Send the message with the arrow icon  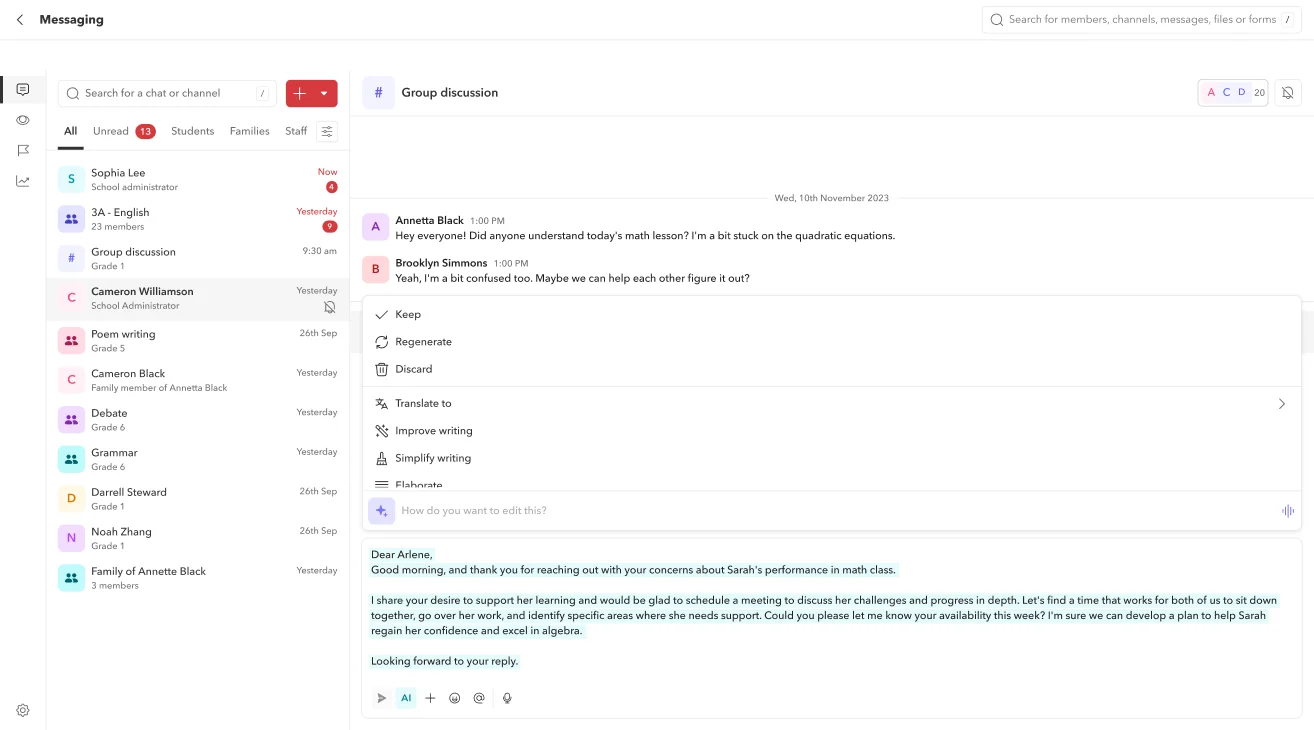click(x=381, y=698)
